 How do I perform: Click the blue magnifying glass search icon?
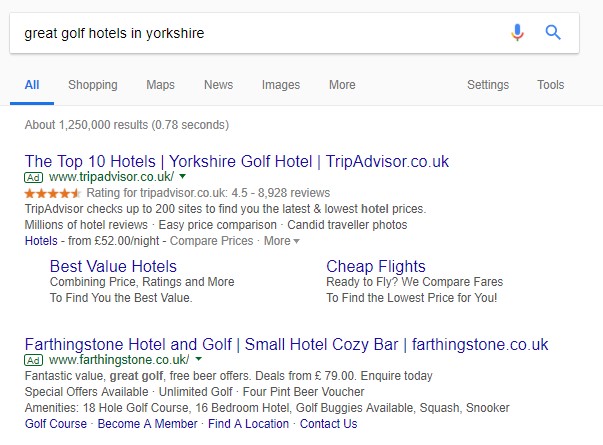point(553,32)
